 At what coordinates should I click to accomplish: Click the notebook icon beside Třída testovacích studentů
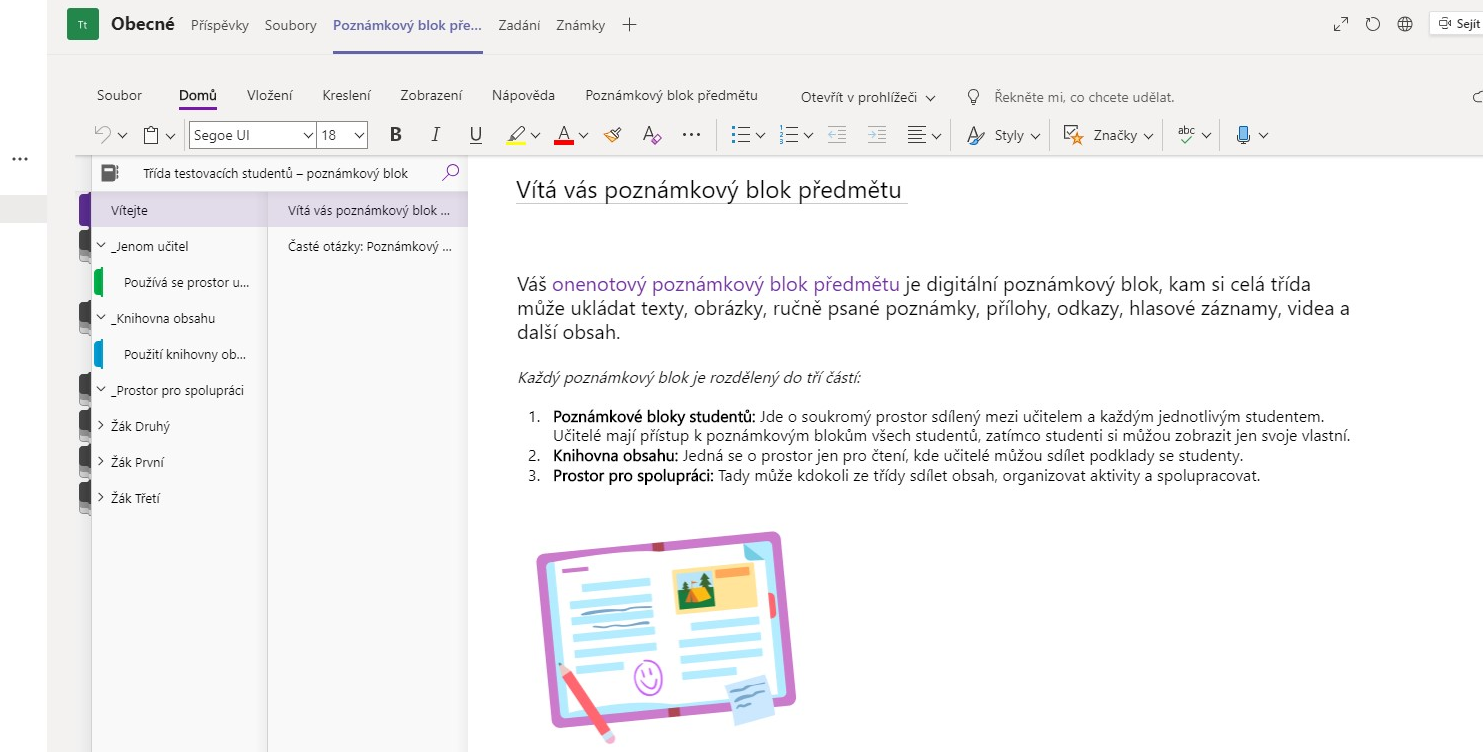110,173
